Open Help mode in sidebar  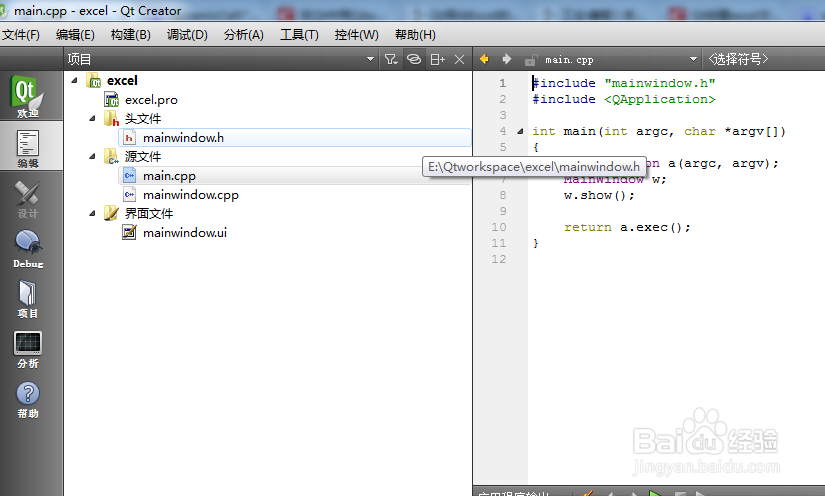coord(28,400)
